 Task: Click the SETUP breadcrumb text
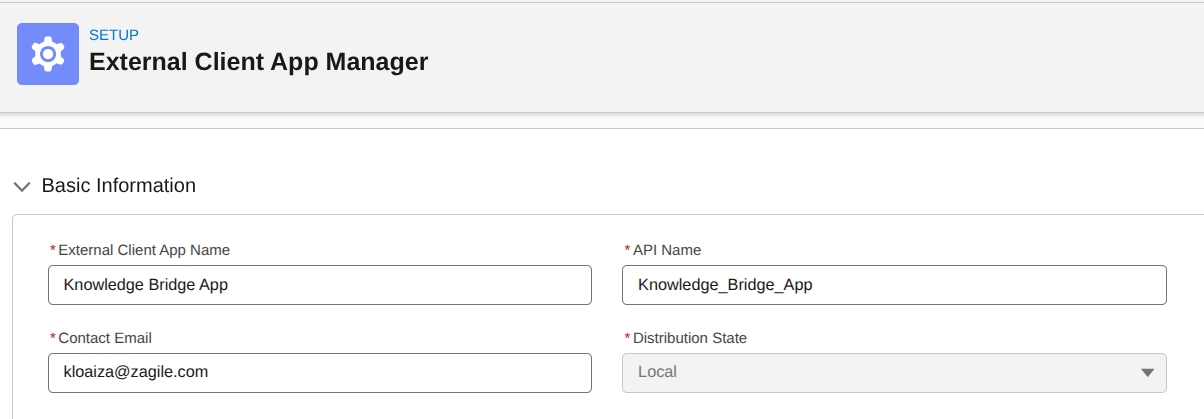click(x=114, y=35)
